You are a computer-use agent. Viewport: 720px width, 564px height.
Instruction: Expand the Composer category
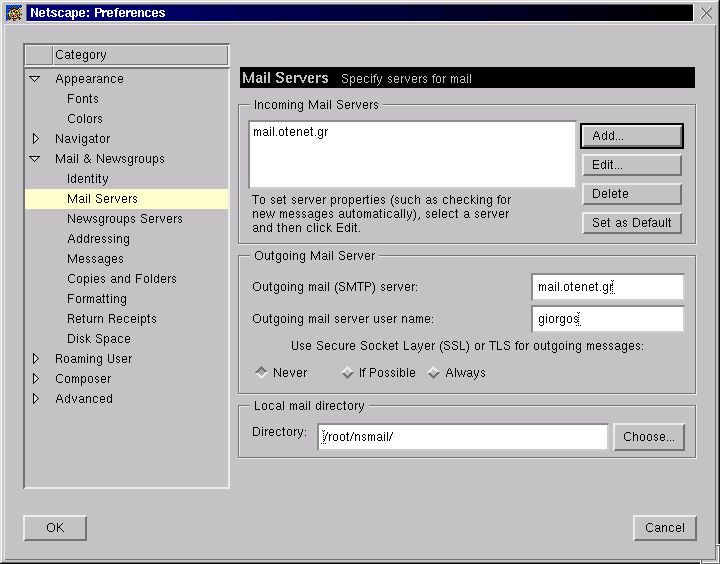(x=36, y=379)
